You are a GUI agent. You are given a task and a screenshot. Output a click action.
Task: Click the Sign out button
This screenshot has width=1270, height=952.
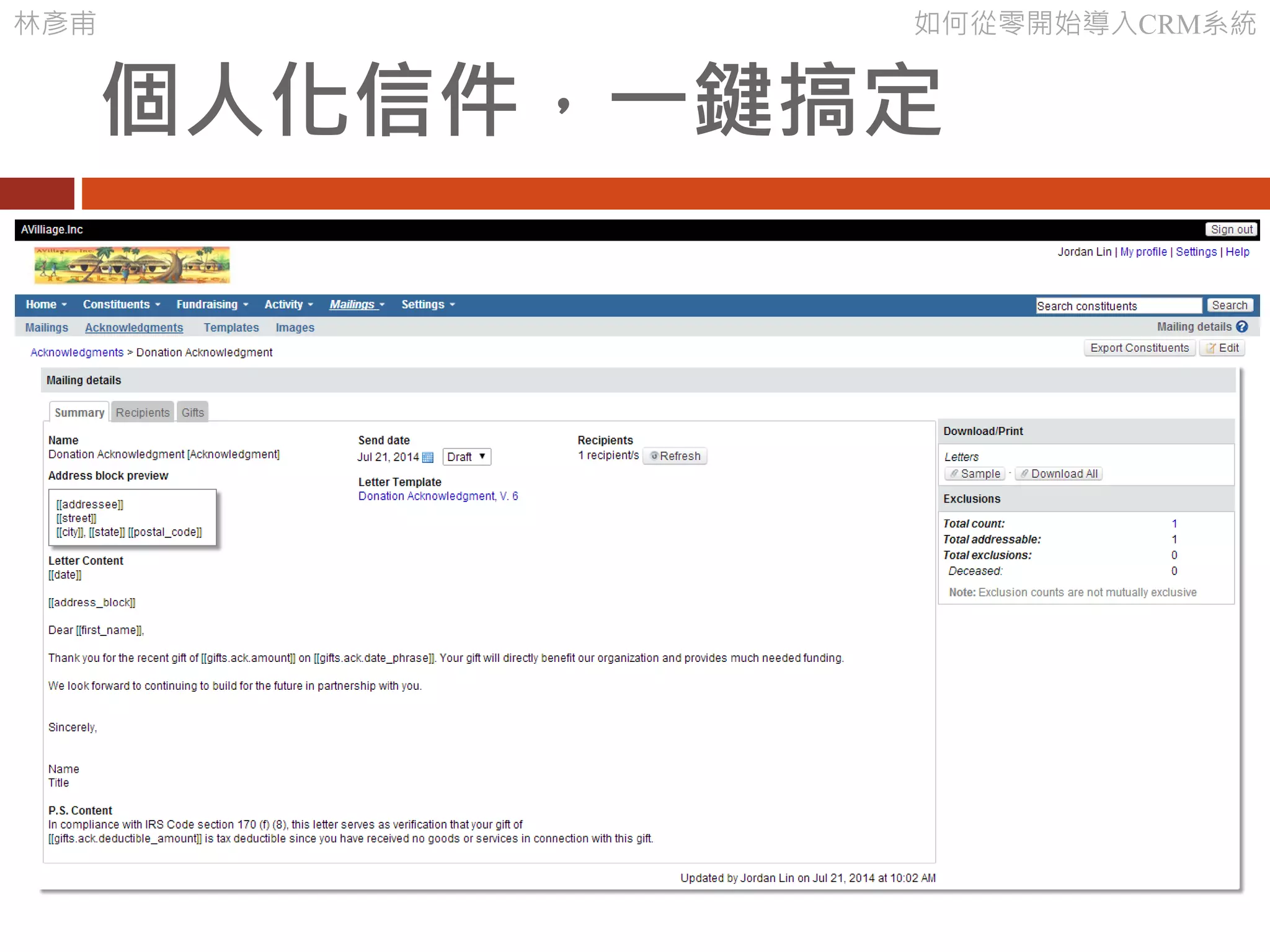(1232, 229)
